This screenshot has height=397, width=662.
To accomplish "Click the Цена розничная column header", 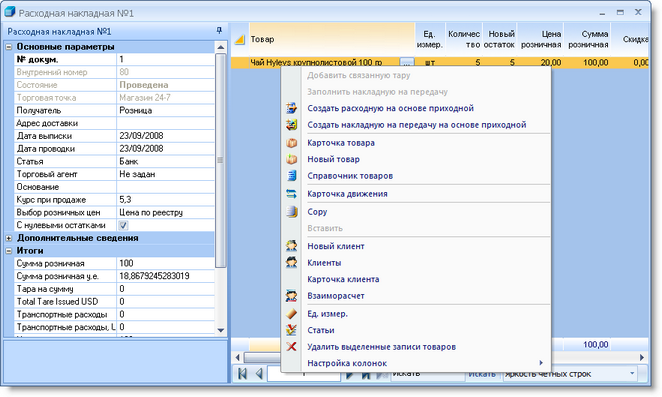I will (541, 39).
